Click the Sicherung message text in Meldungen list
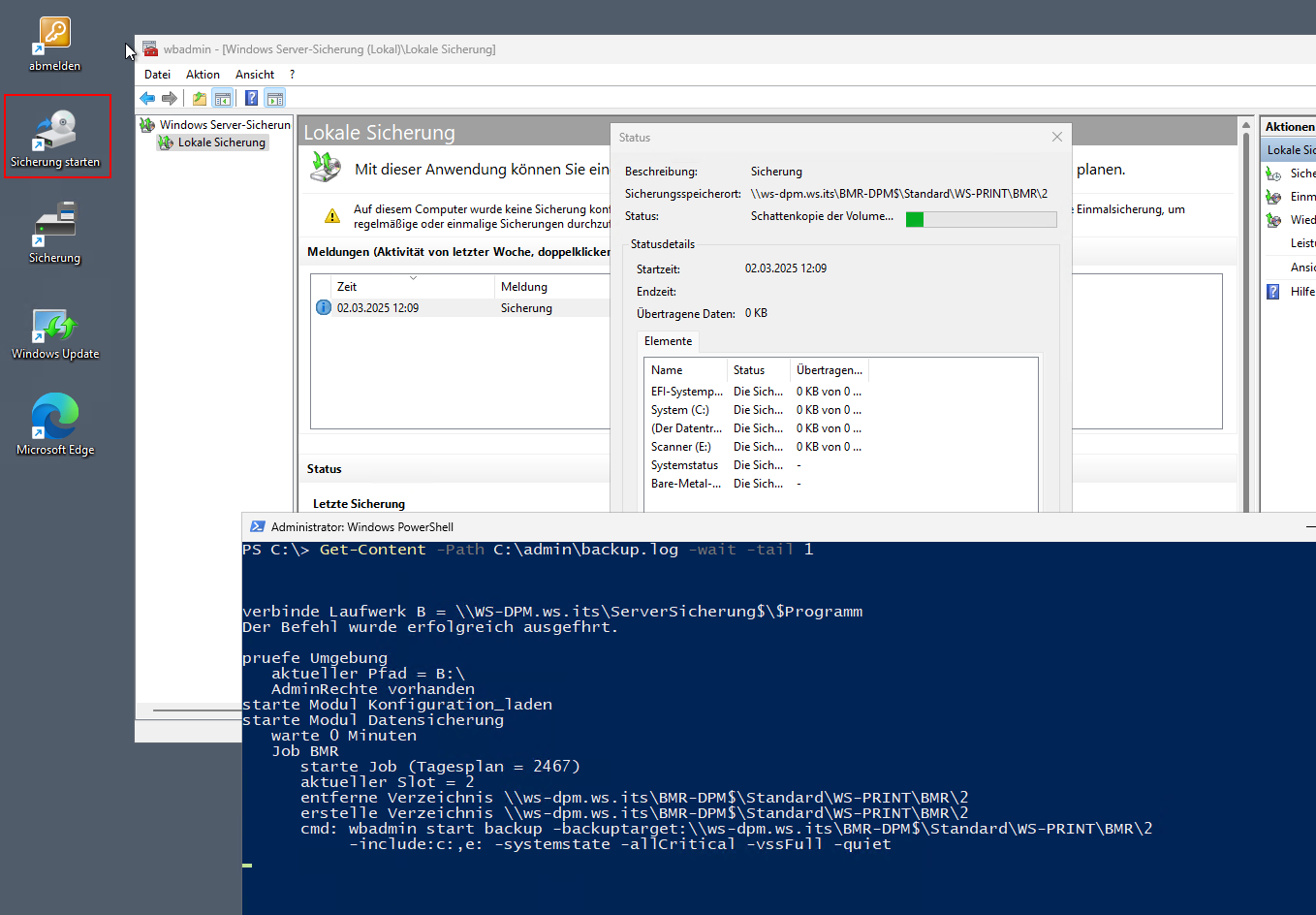Image resolution: width=1316 pixels, height=915 pixels. 526,308
